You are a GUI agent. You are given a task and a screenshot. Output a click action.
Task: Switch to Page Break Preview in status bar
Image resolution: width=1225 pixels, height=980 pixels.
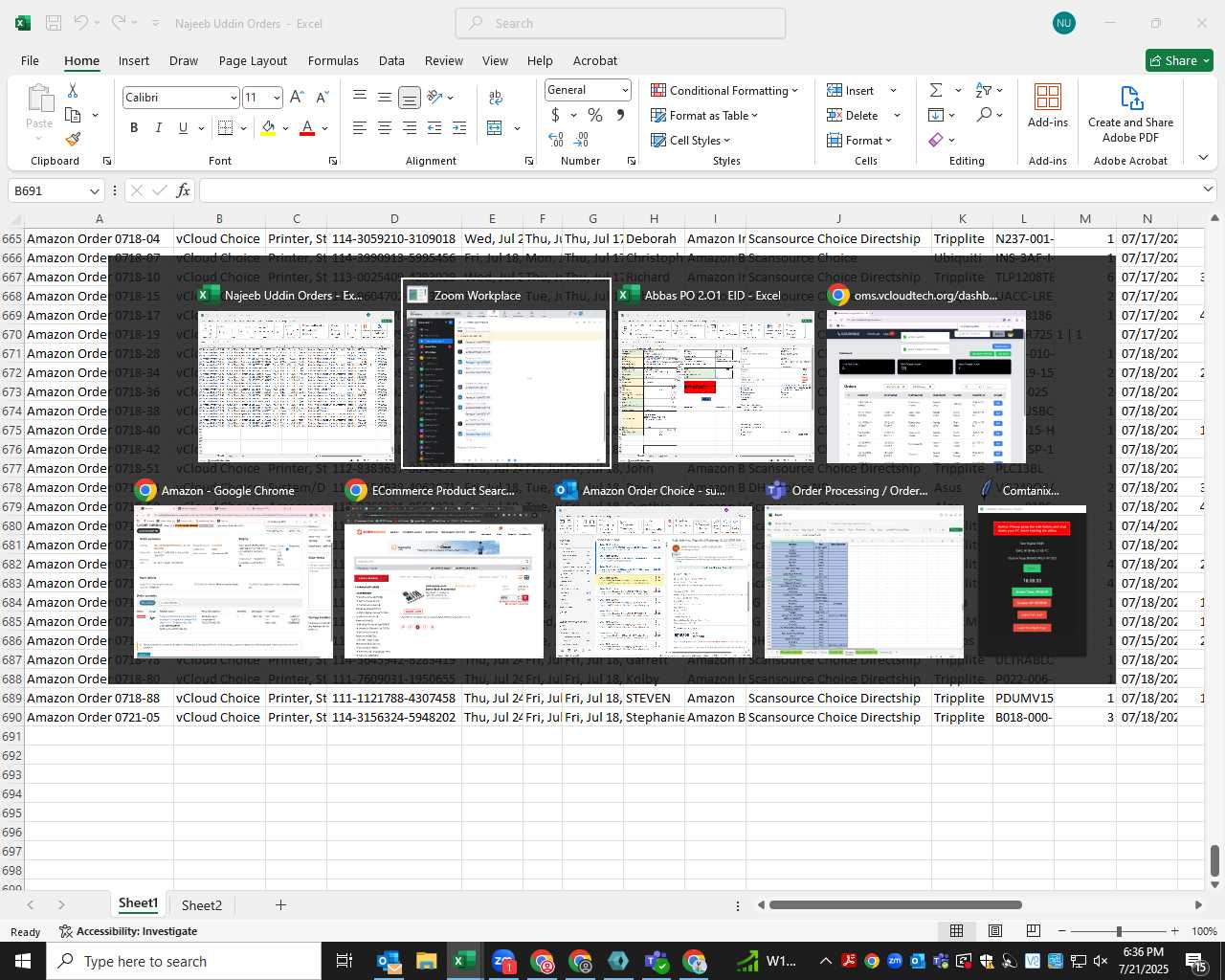[x=1033, y=931]
